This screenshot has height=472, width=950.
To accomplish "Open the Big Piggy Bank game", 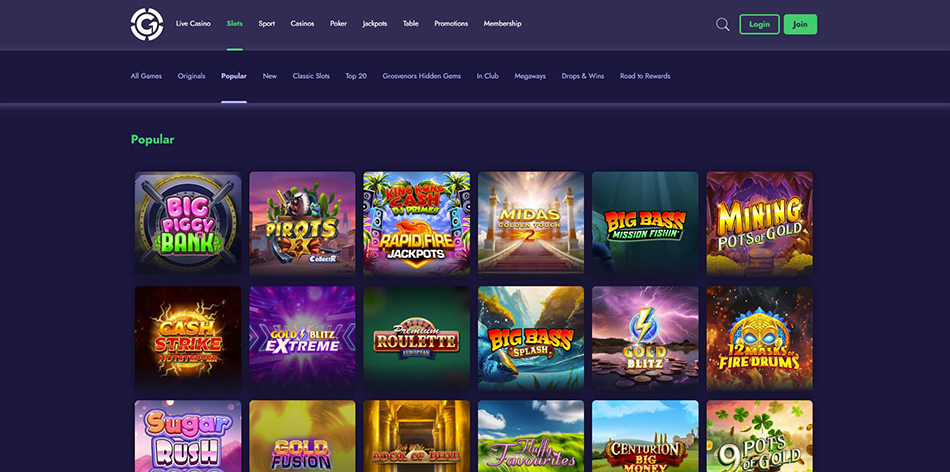I will (x=188, y=224).
